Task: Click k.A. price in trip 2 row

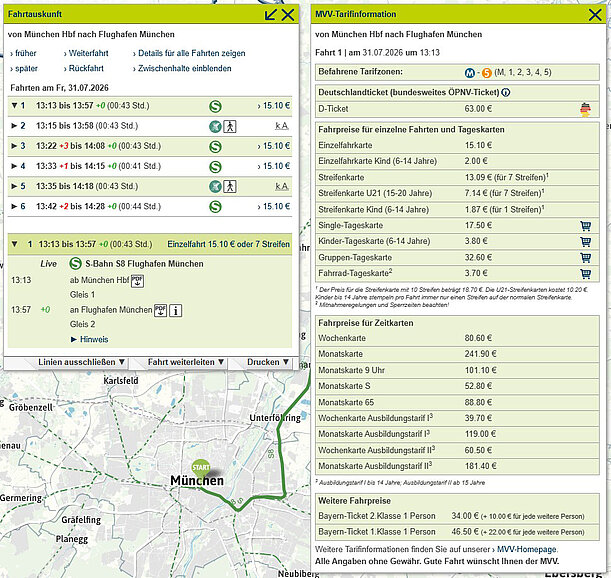Action: pos(282,126)
